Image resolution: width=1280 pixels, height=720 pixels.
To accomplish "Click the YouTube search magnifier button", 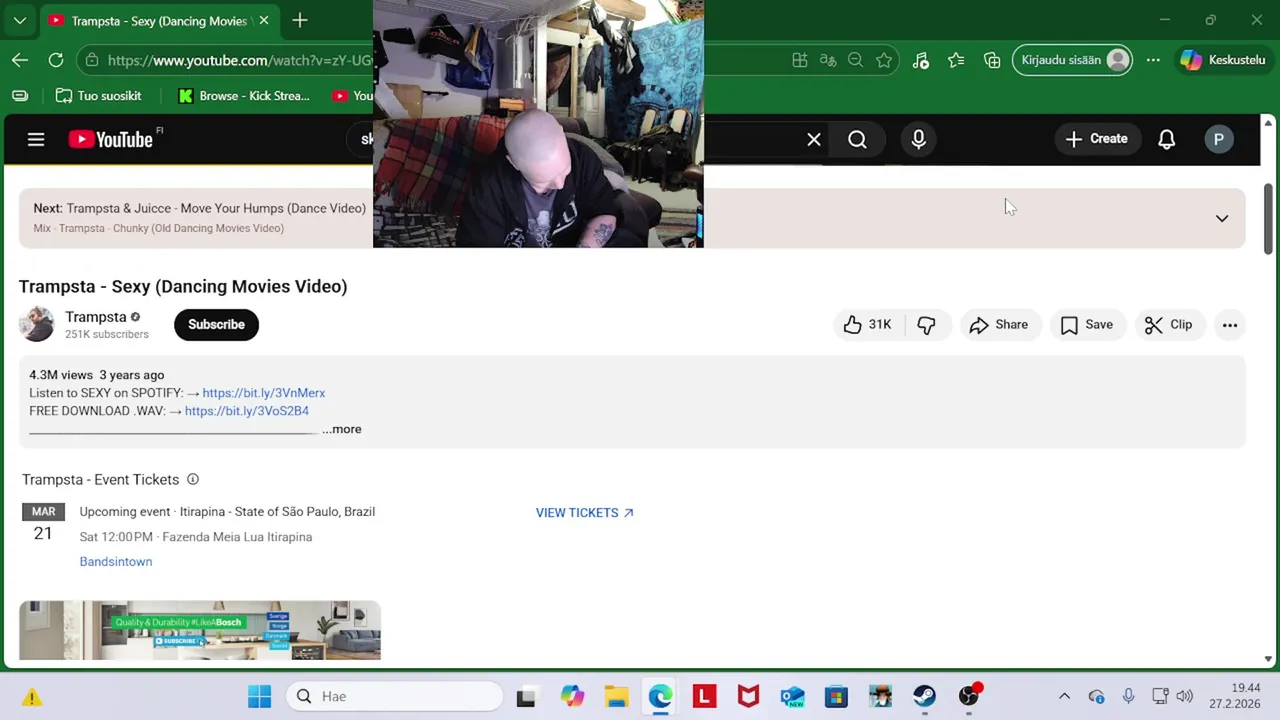I will [857, 140].
